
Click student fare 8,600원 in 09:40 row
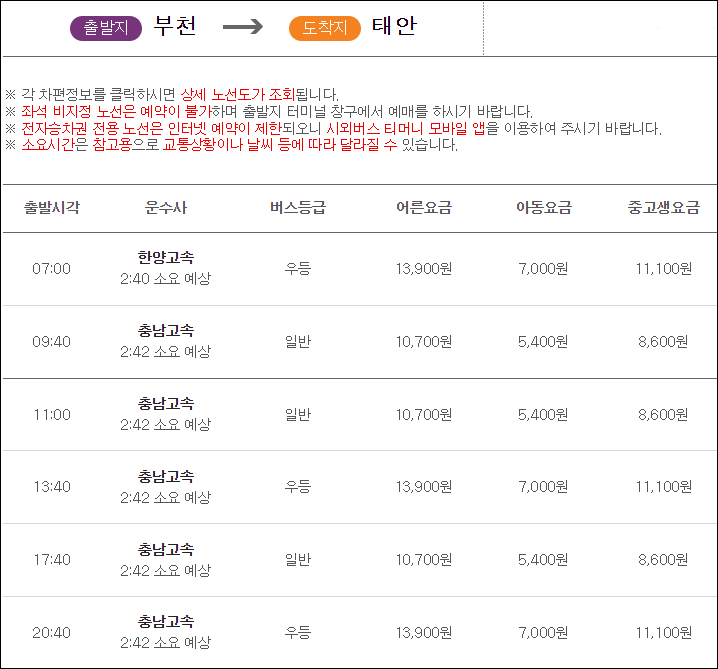point(663,342)
